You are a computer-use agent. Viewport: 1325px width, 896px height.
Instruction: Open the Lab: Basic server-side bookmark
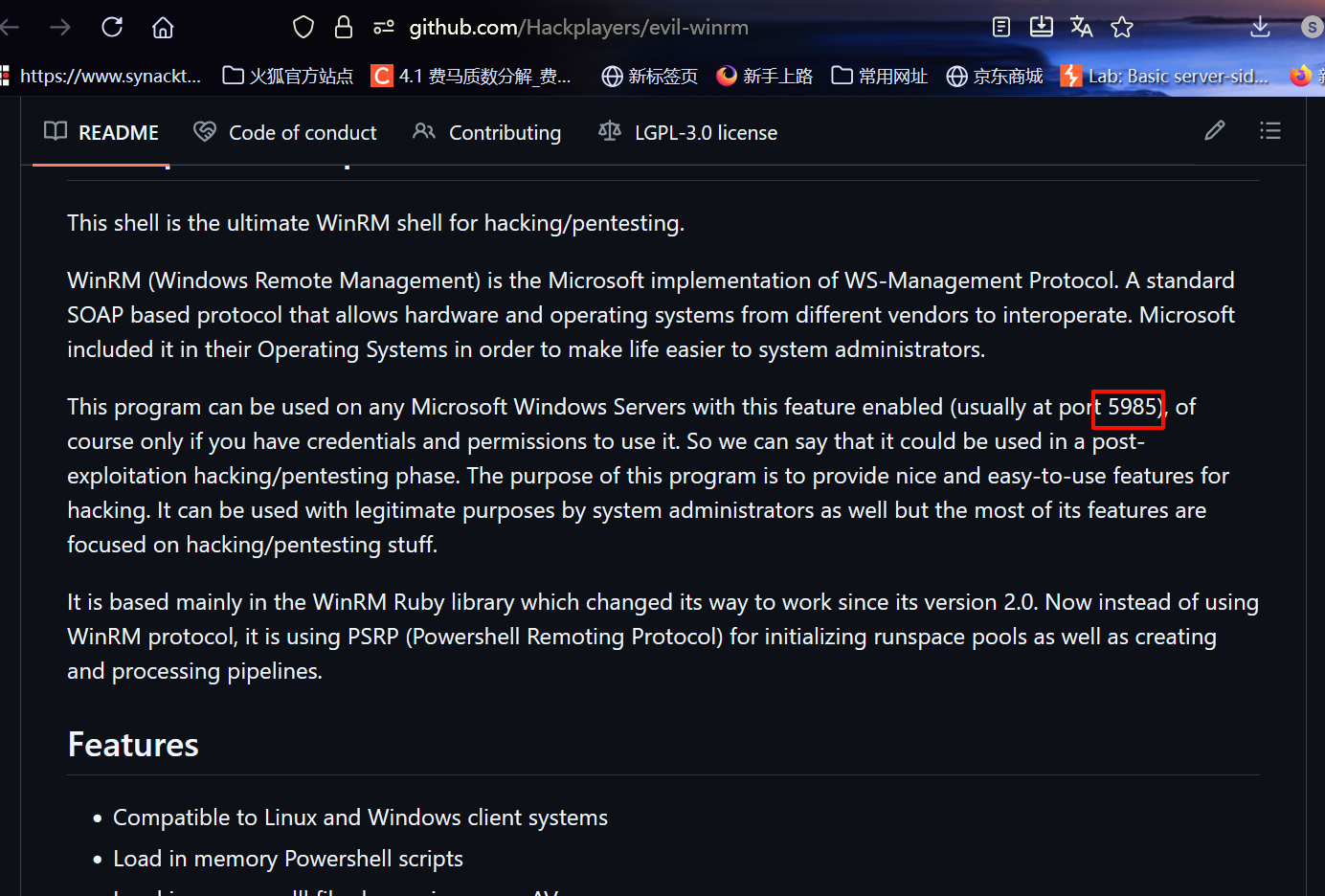tap(1165, 76)
